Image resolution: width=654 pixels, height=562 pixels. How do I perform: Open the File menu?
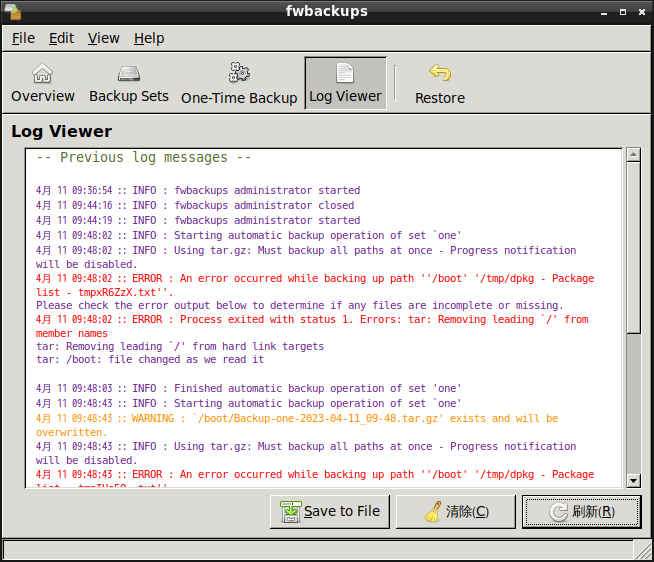pyautogui.click(x=23, y=38)
